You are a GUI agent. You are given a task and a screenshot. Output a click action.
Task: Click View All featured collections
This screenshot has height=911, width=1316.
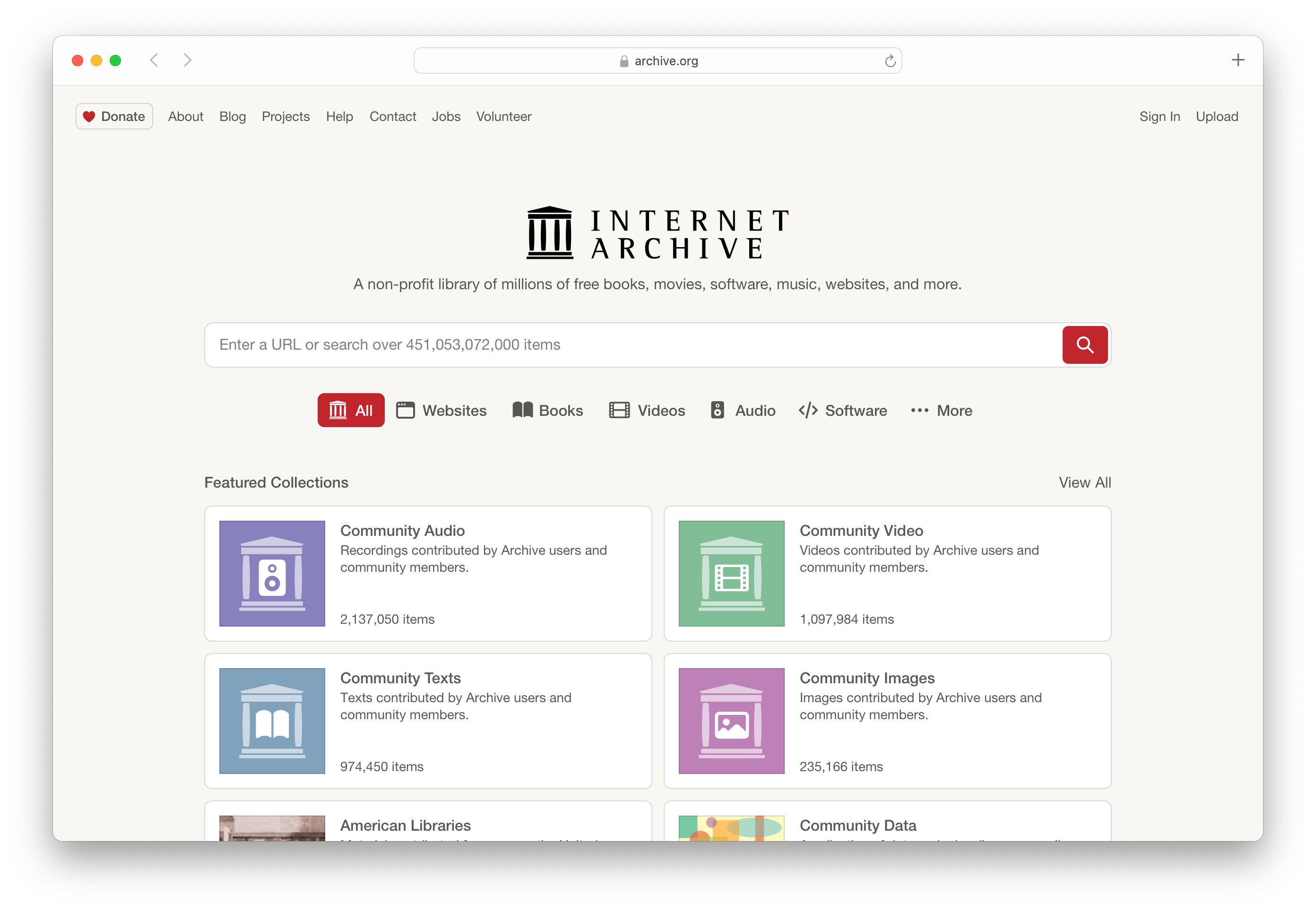point(1084,482)
